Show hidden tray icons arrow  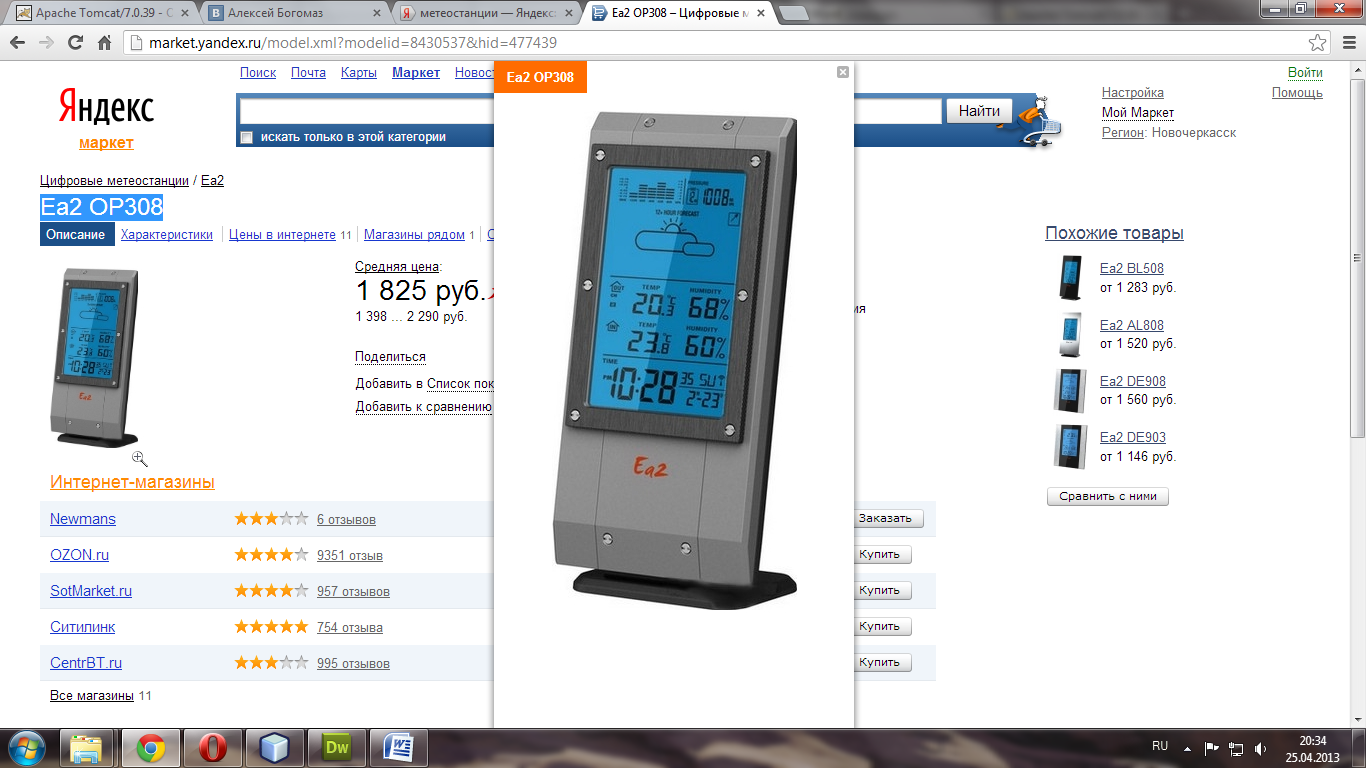click(1187, 748)
